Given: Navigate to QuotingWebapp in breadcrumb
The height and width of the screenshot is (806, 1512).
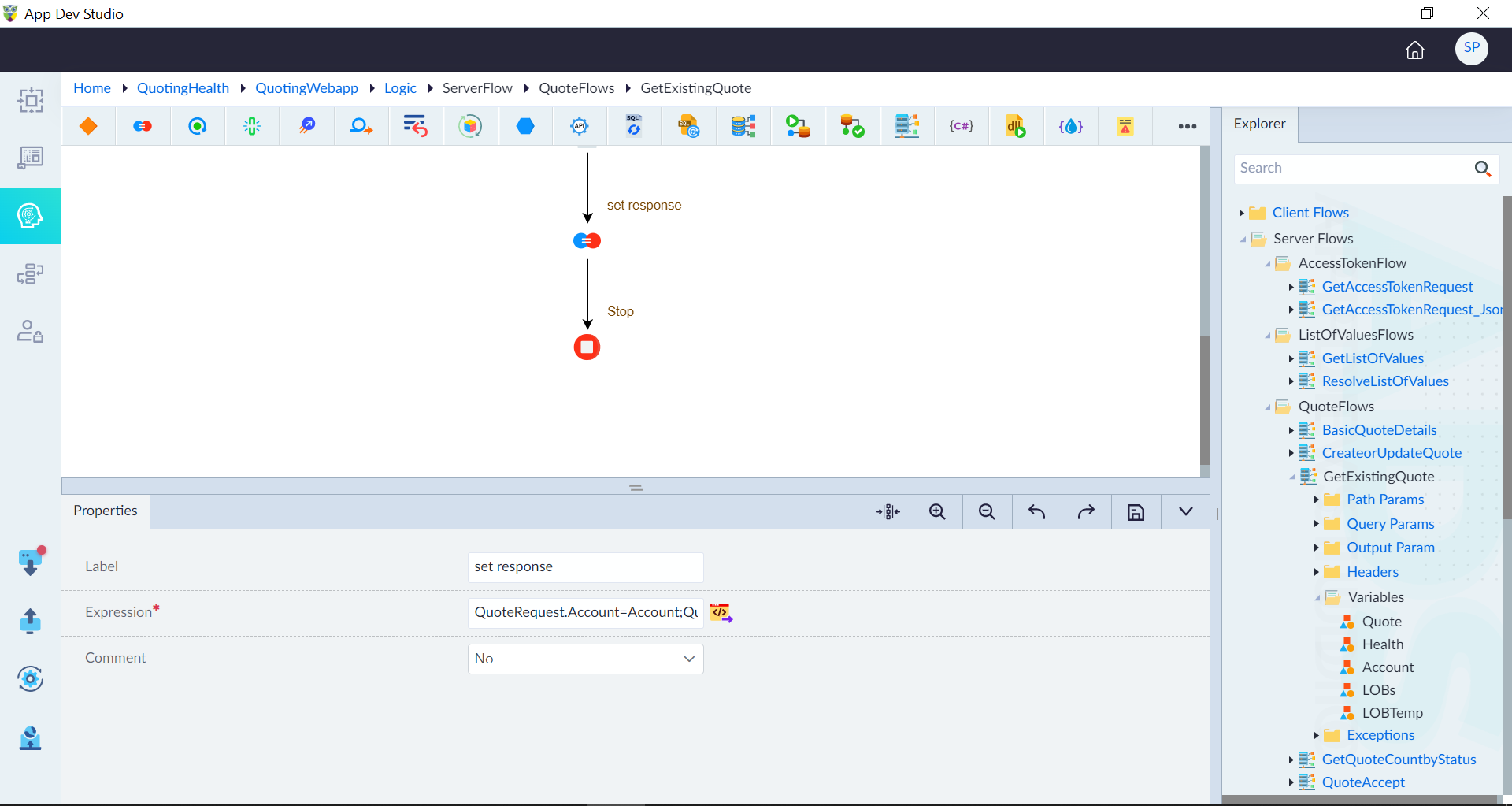Looking at the screenshot, I should (306, 88).
